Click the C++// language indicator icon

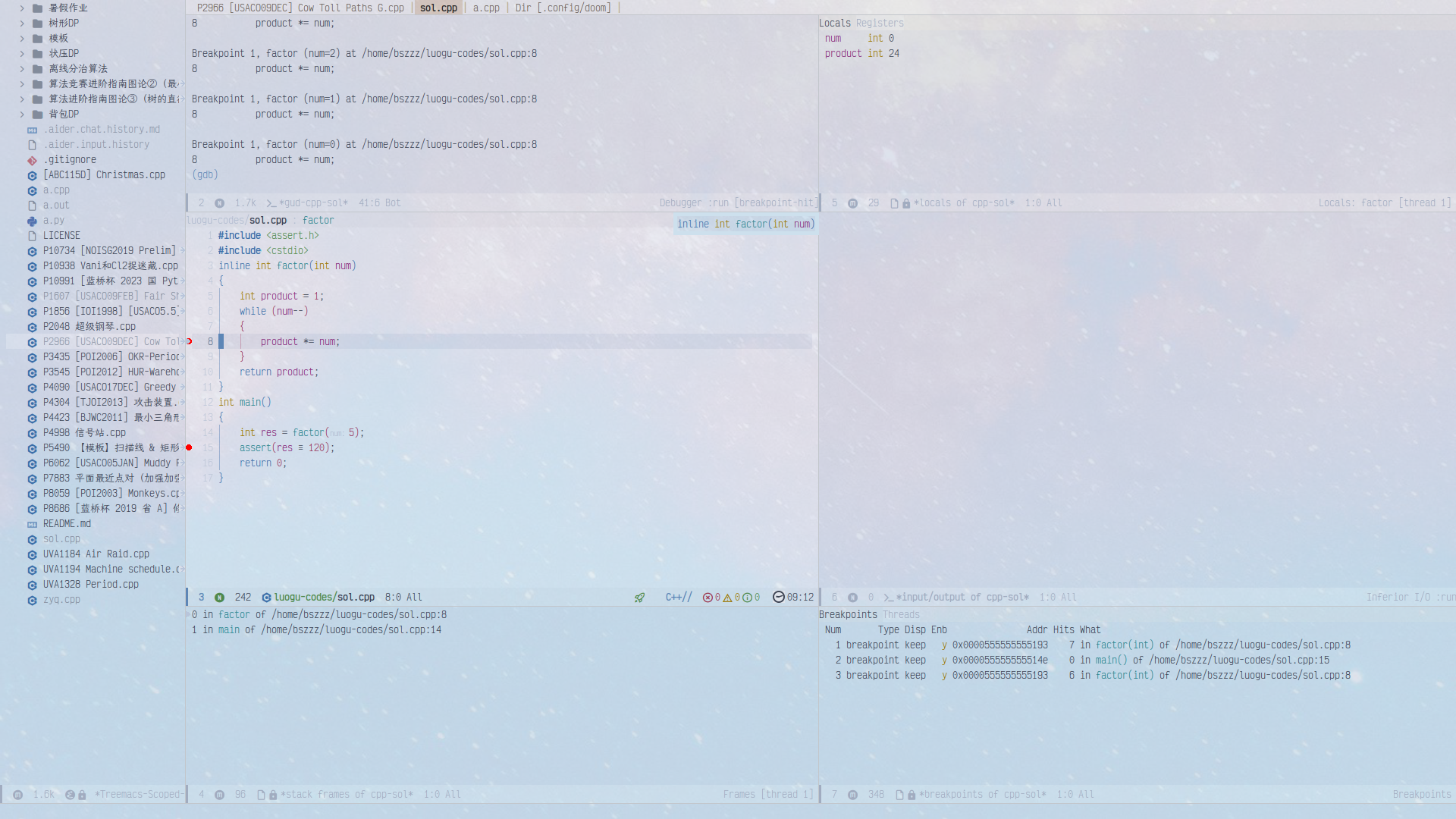[x=677, y=596]
